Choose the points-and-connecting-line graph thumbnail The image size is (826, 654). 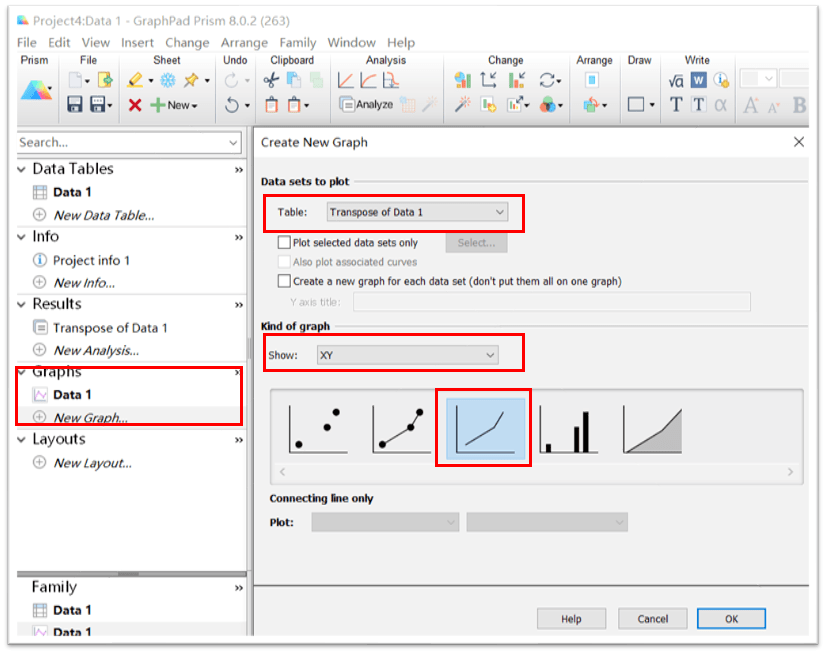[400, 427]
